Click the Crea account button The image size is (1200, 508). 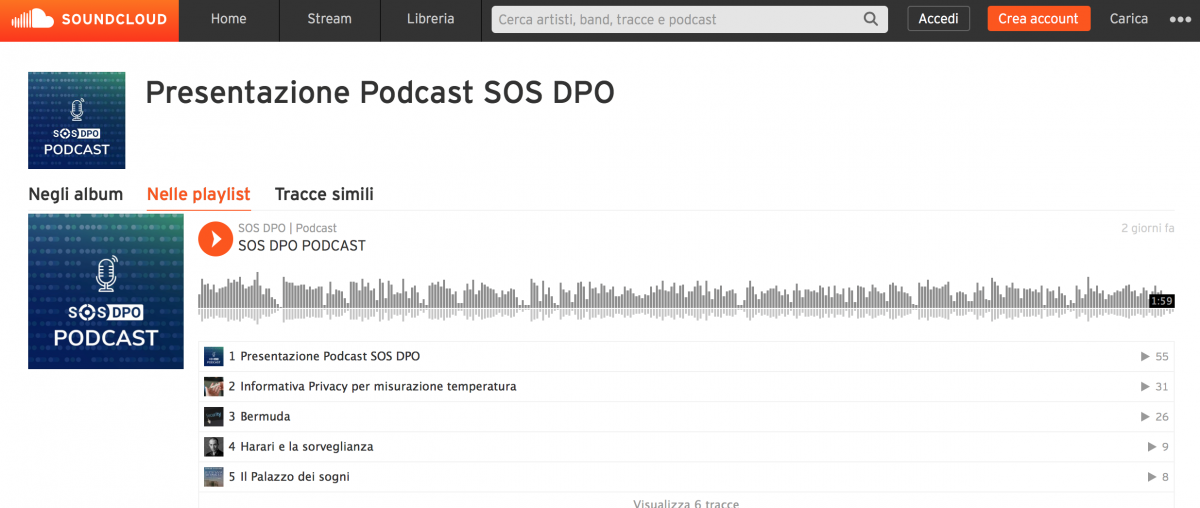pyautogui.click(x=1038, y=19)
